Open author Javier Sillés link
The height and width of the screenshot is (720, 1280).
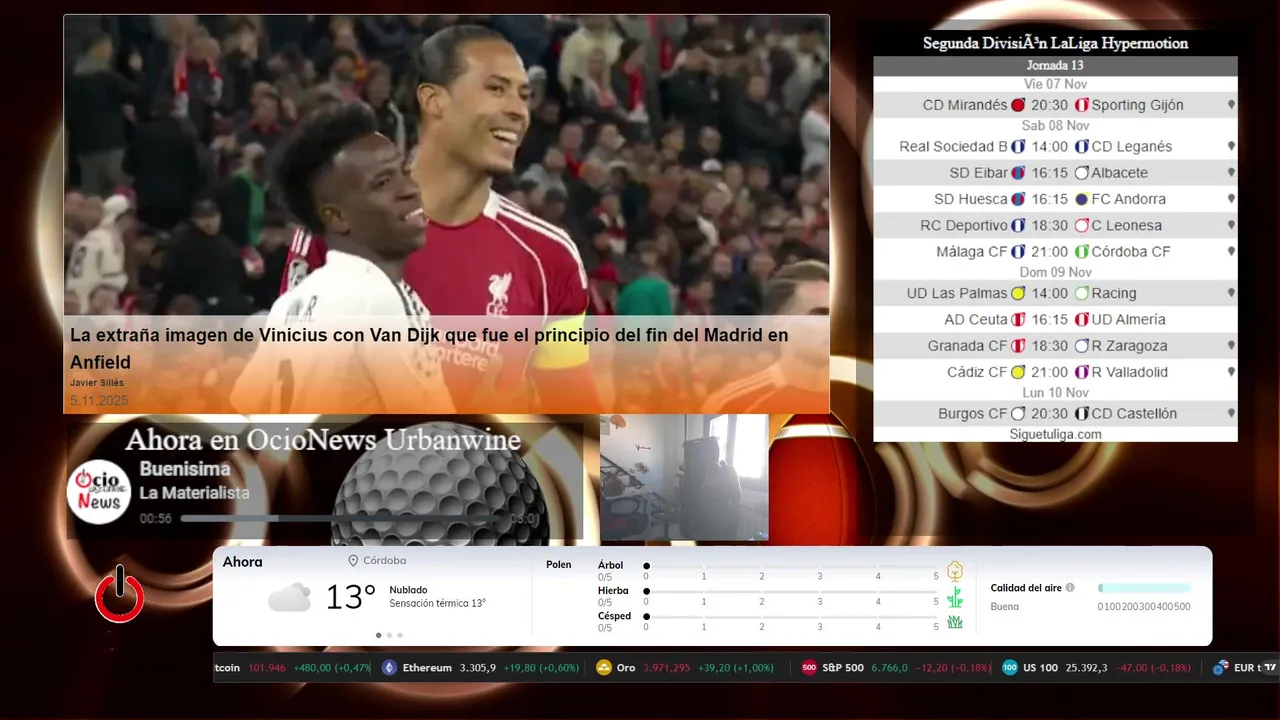[97, 383]
